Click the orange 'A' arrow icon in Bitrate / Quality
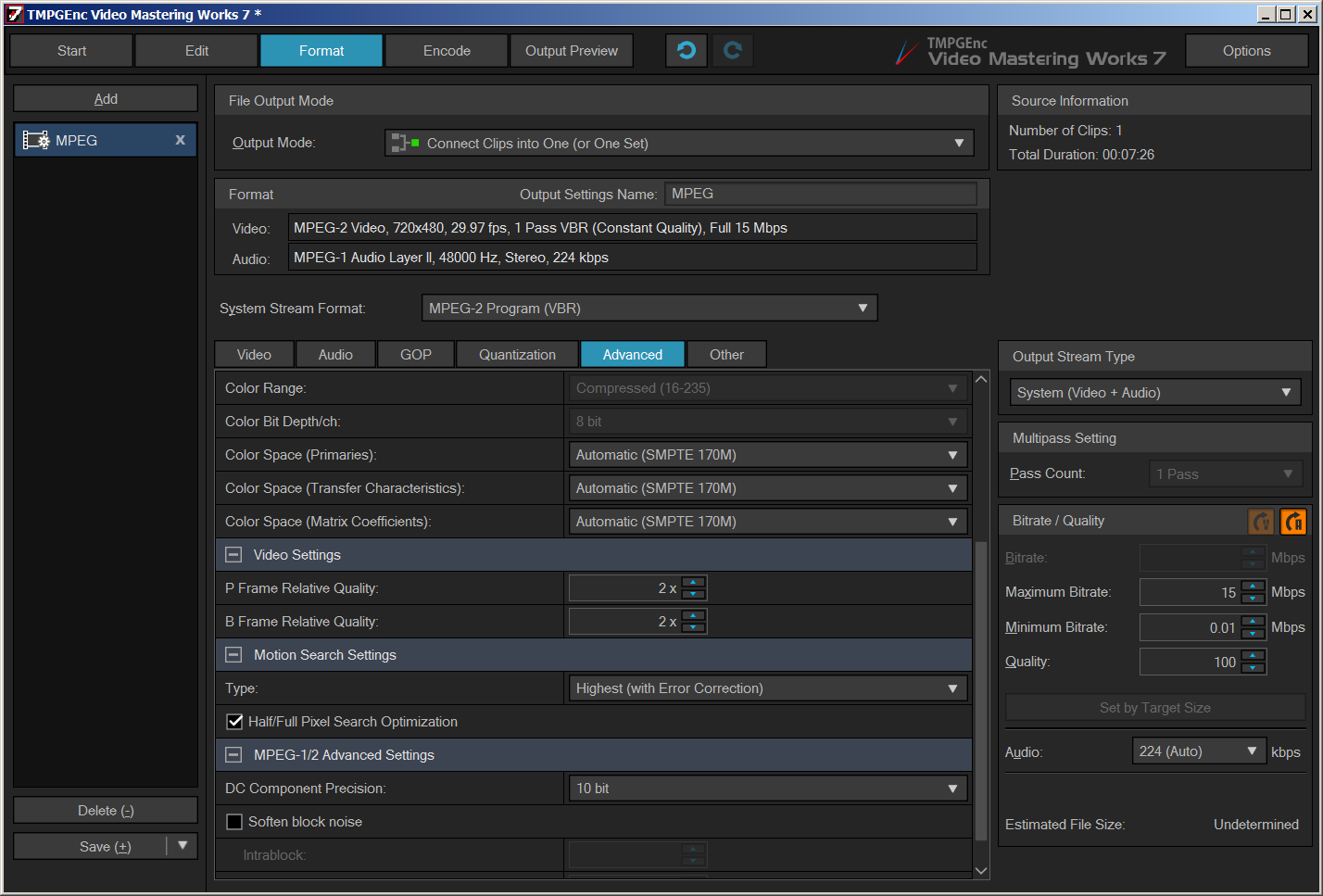 [1293, 522]
